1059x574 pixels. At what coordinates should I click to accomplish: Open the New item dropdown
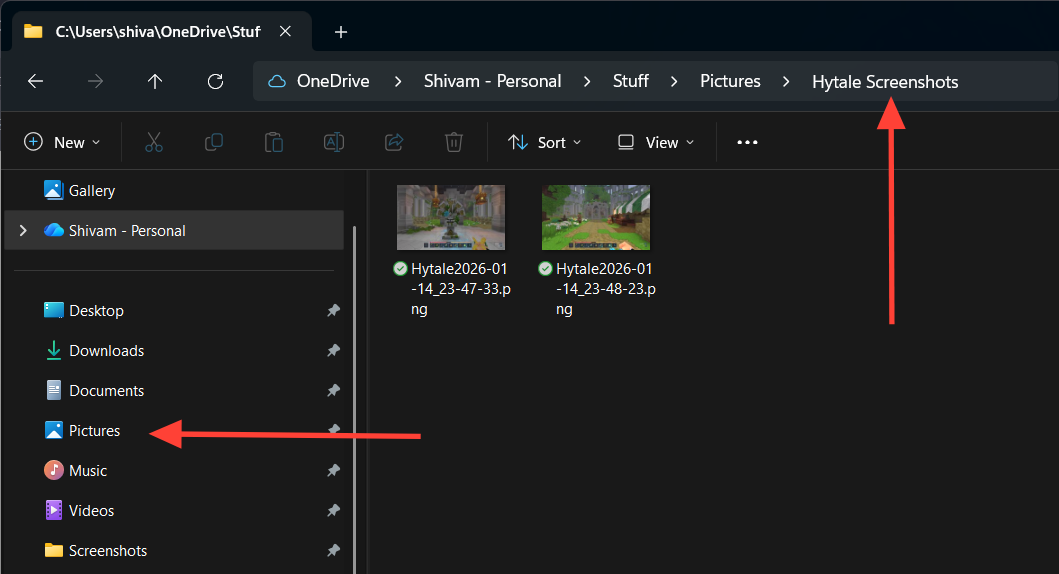click(x=62, y=142)
